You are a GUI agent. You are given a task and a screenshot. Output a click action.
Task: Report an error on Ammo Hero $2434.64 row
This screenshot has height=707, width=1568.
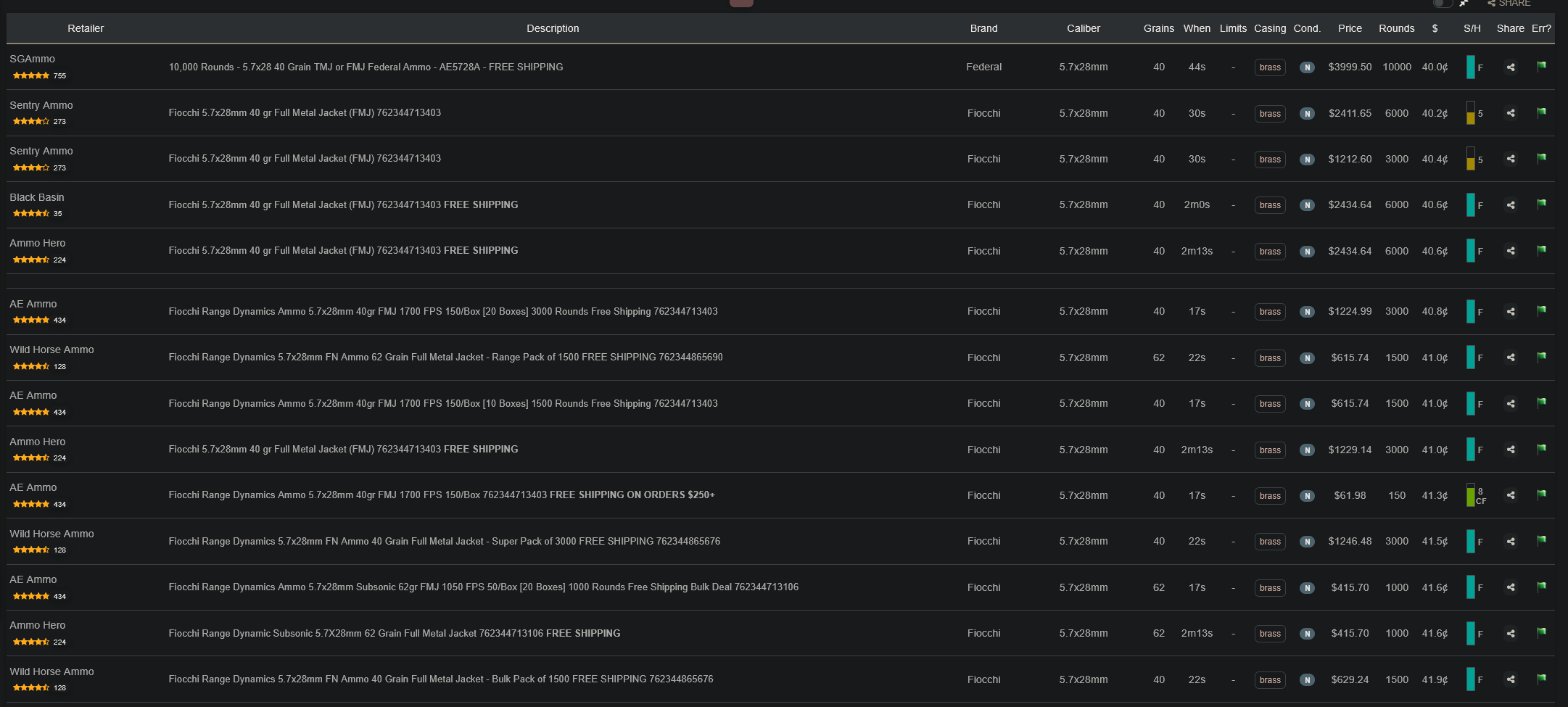coord(1541,250)
